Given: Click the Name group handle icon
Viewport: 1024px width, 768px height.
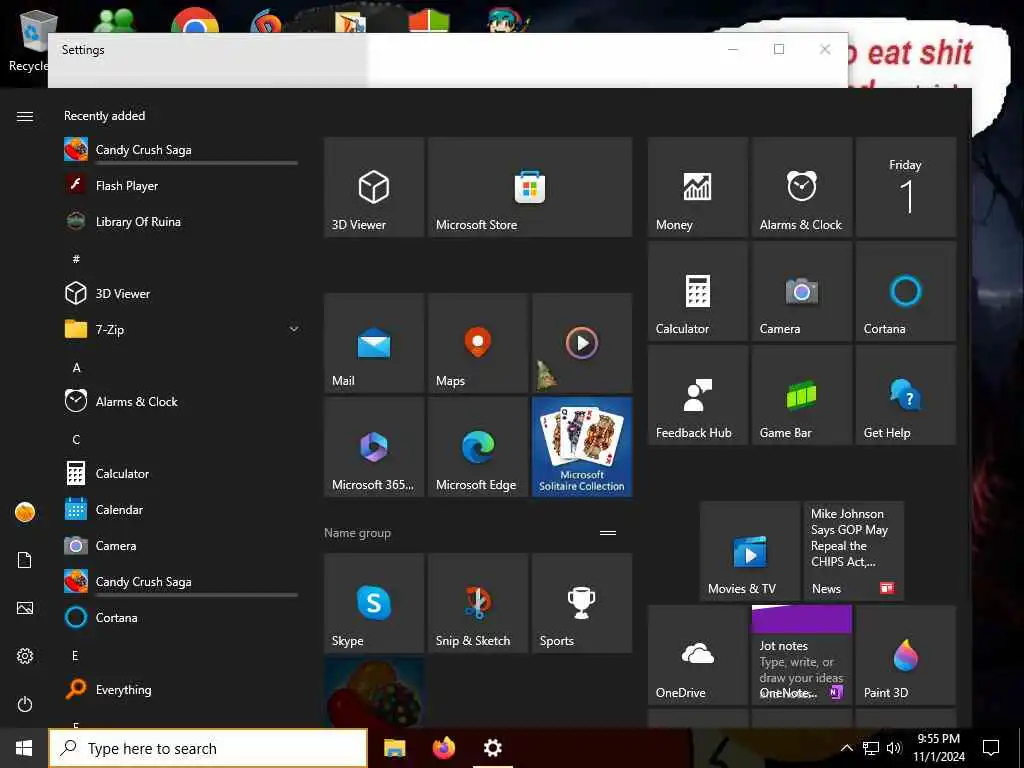Looking at the screenshot, I should (x=608, y=533).
